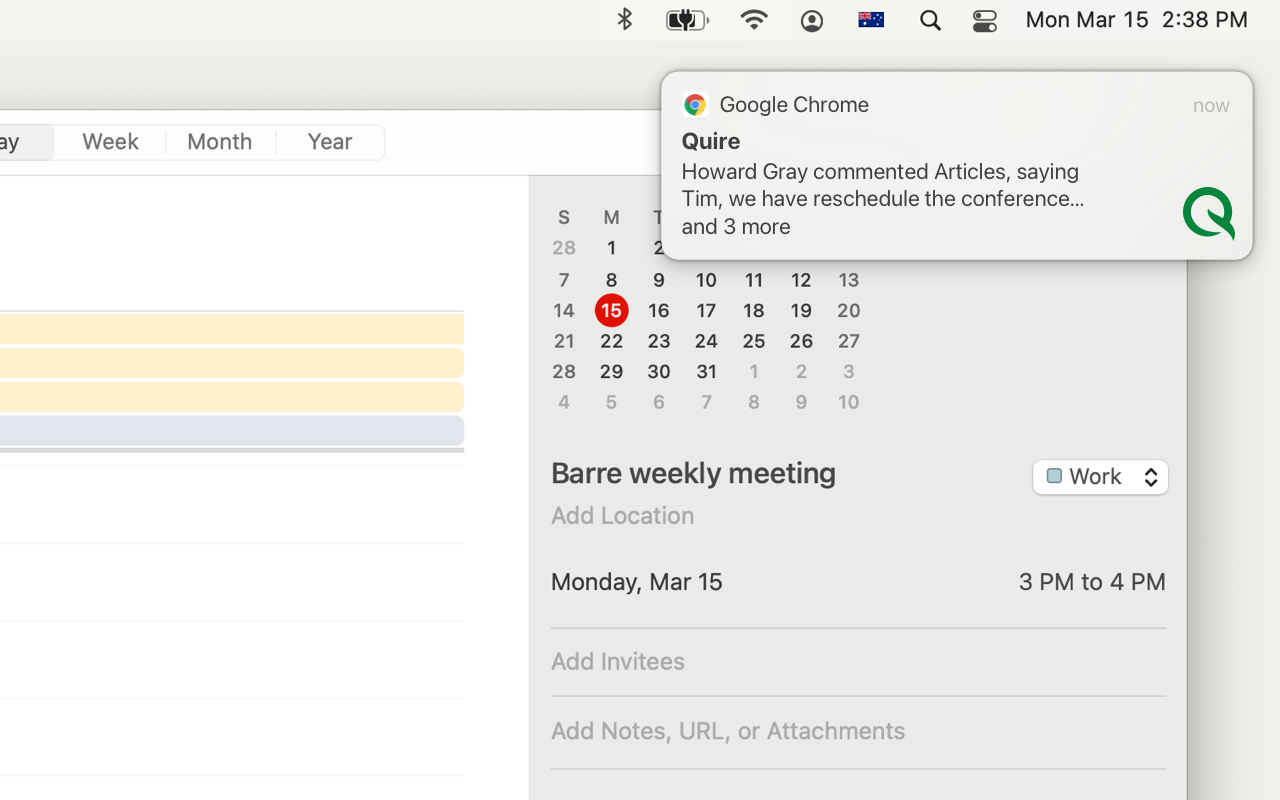Click Add Invitees field
Viewport: 1280px width, 800px height.
click(618, 661)
